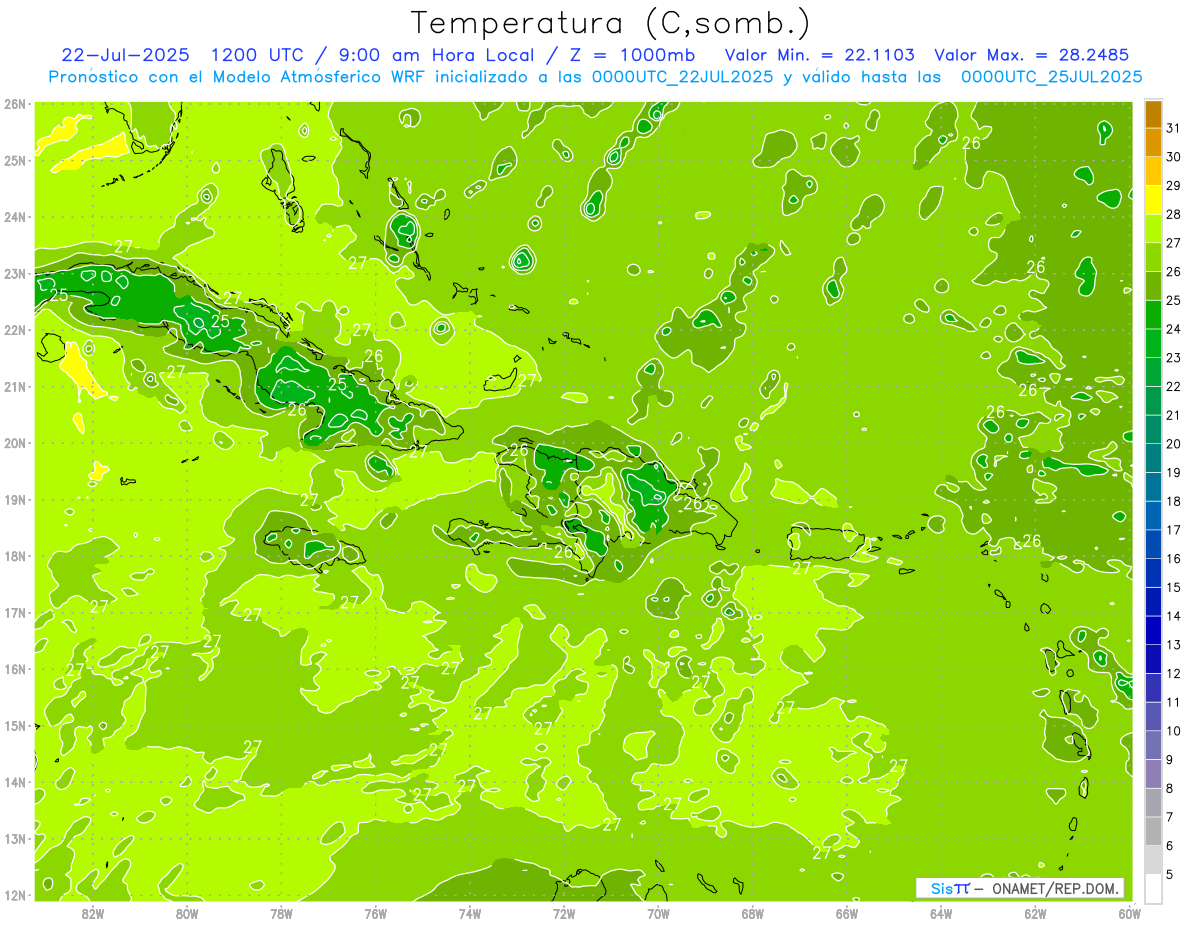This screenshot has width=1200, height=927.
Task: Click the '15N' latitude axis label
Action: [14, 725]
